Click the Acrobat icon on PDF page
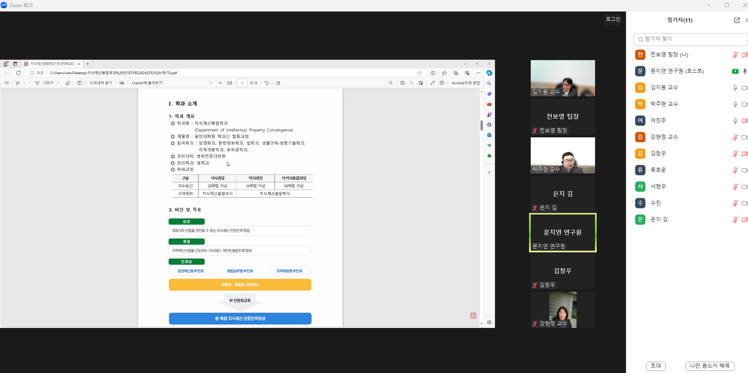 click(x=473, y=315)
